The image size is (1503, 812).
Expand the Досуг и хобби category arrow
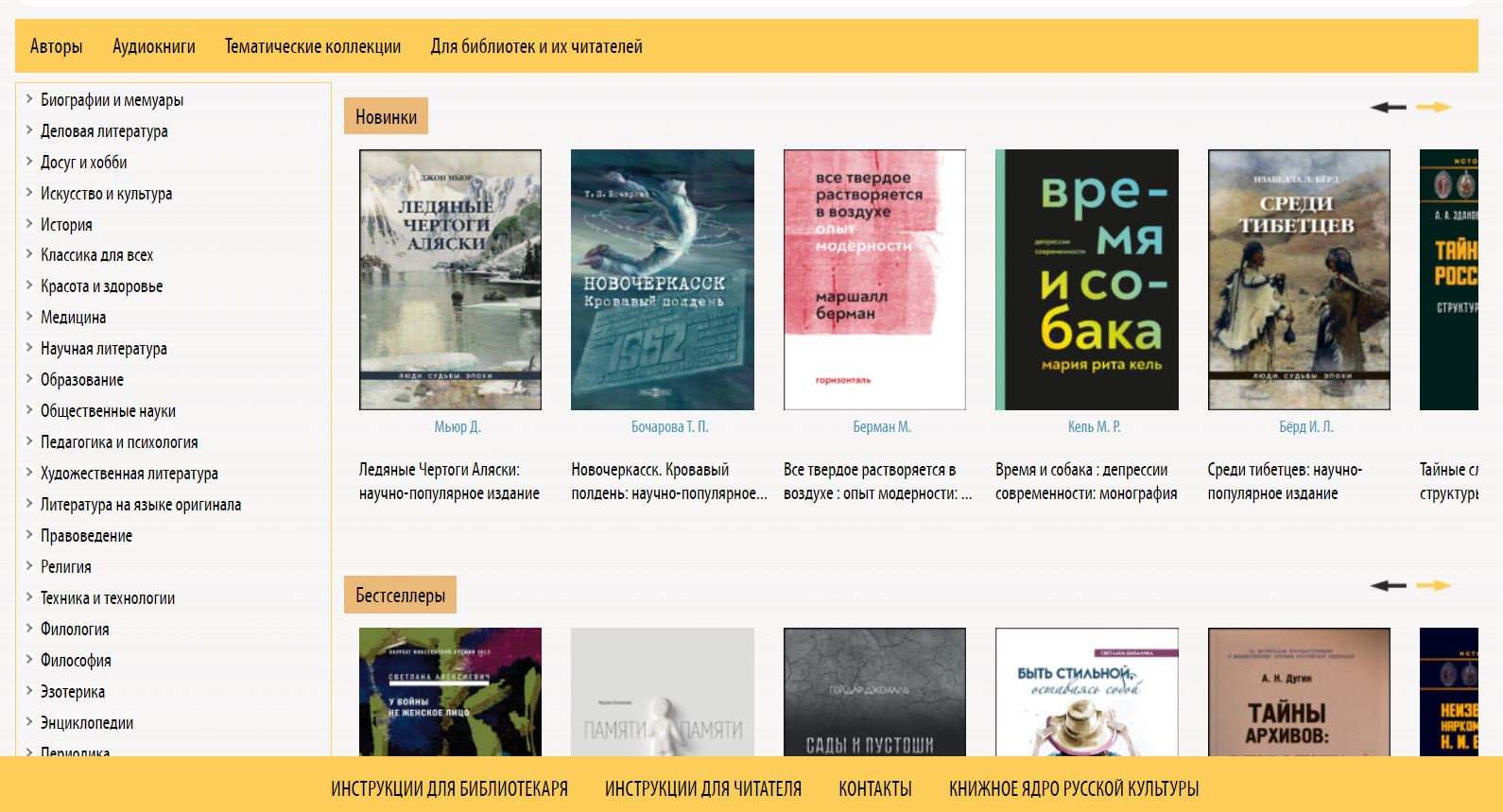pyautogui.click(x=29, y=161)
